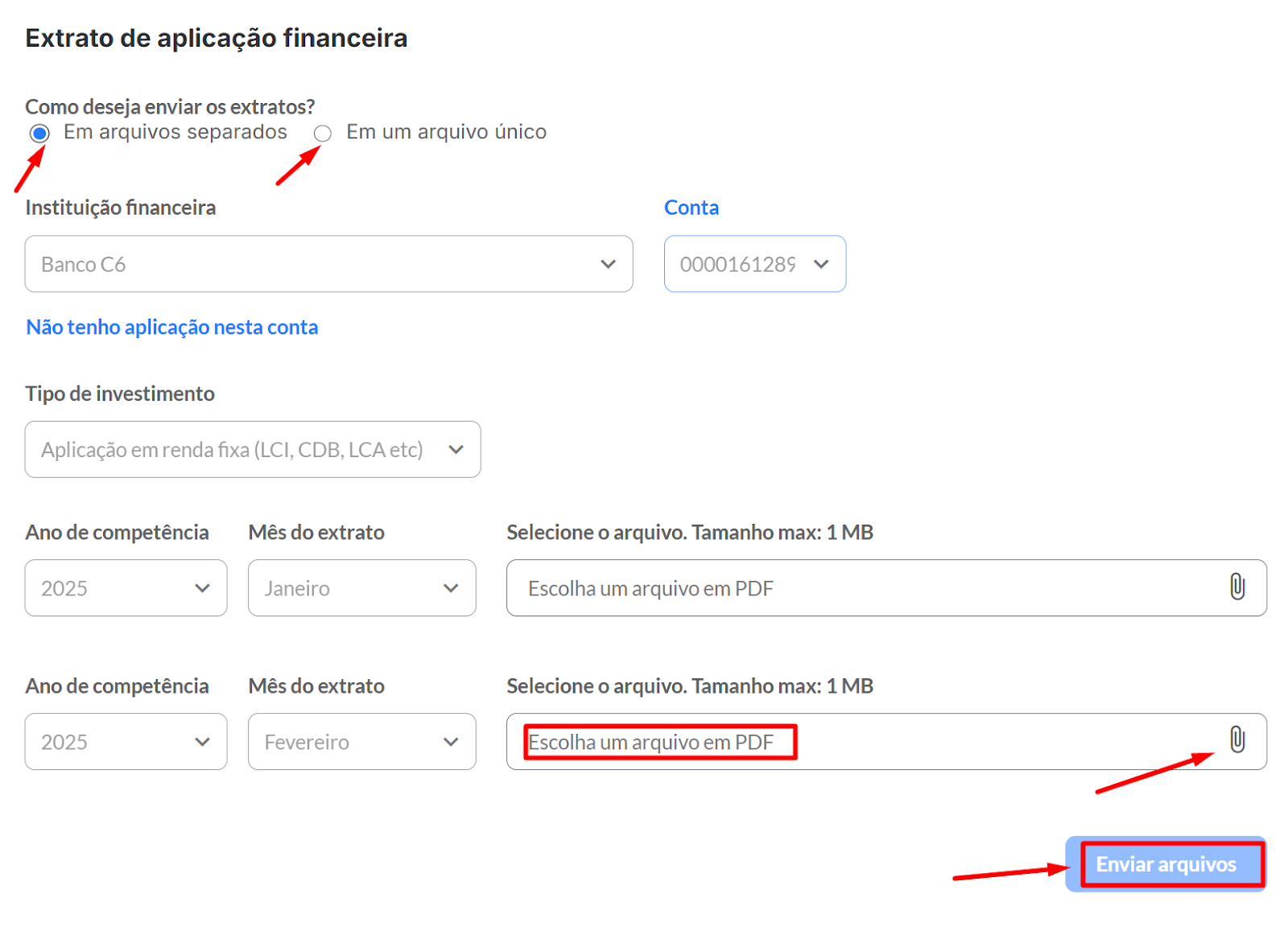1288x931 pixels.
Task: Expand the 'Aplicação em renda fixa' investment type dropdown
Action: pyautogui.click(x=242, y=450)
